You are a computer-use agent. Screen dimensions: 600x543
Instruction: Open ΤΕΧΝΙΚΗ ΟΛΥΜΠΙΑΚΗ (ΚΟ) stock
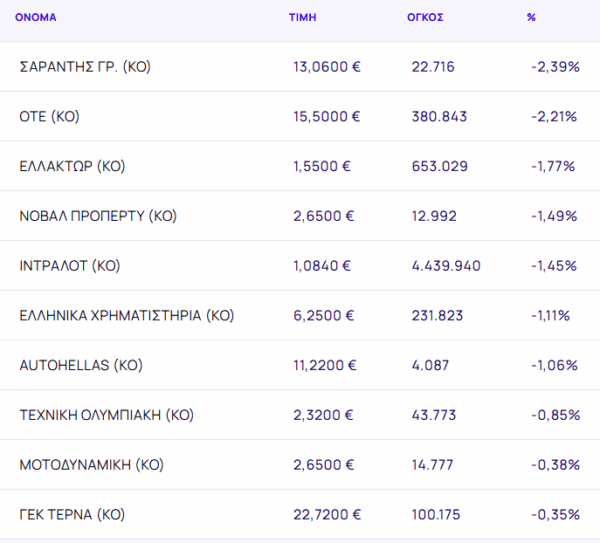click(x=106, y=415)
